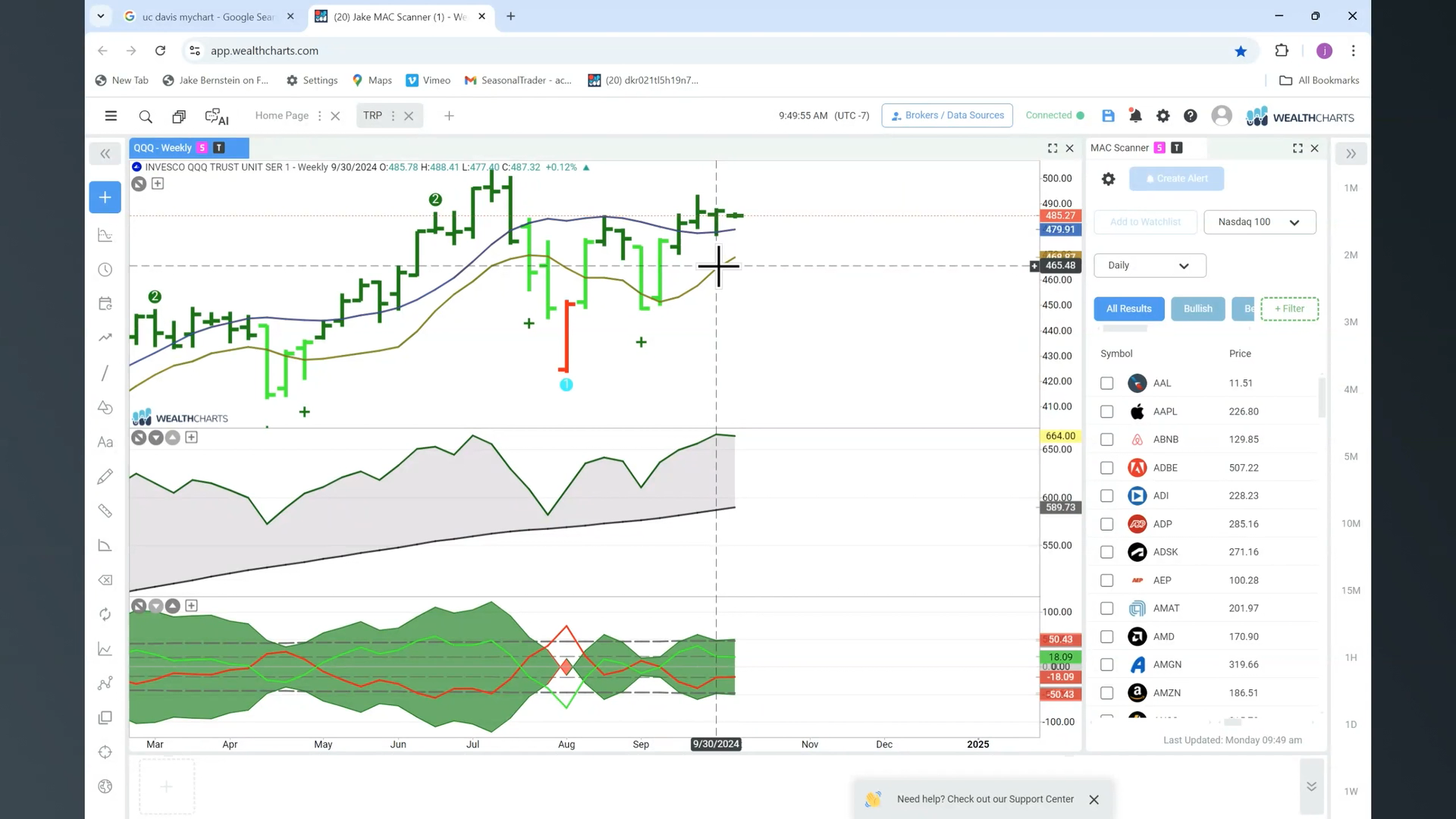Check the ADI row checkbox
The image size is (1456, 819).
tap(1106, 496)
